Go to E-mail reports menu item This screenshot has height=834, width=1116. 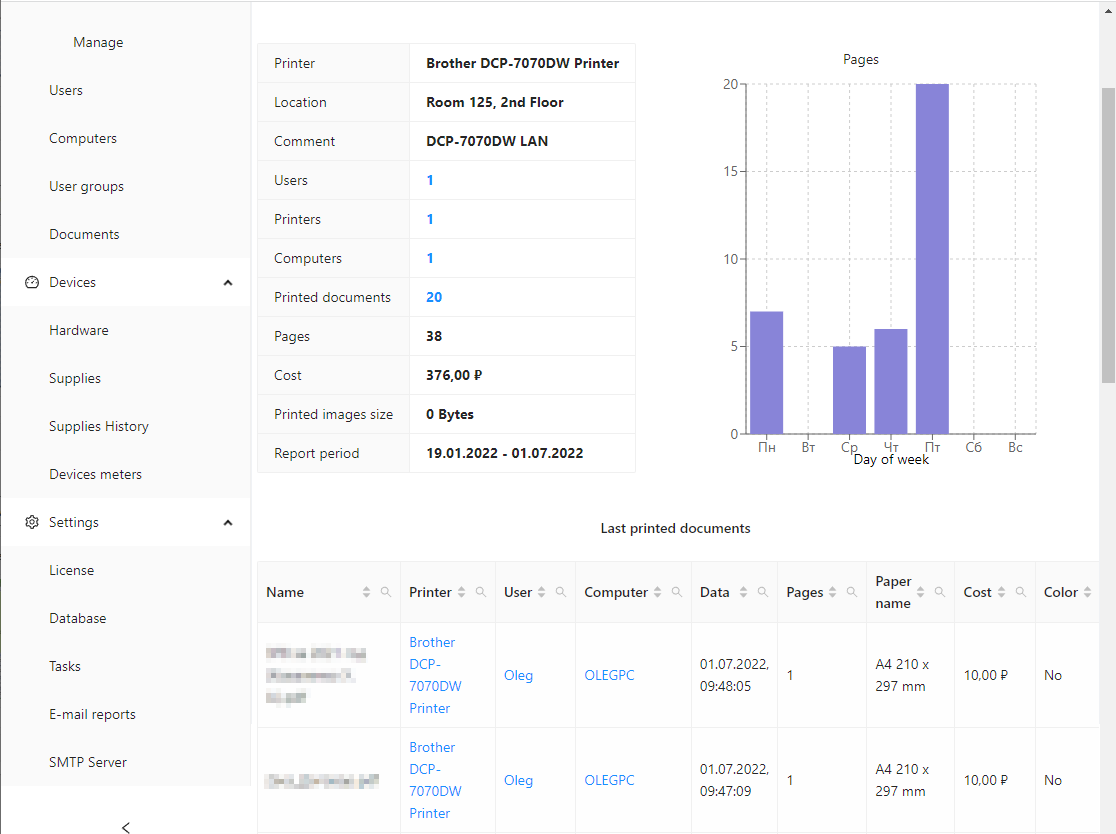coord(92,714)
